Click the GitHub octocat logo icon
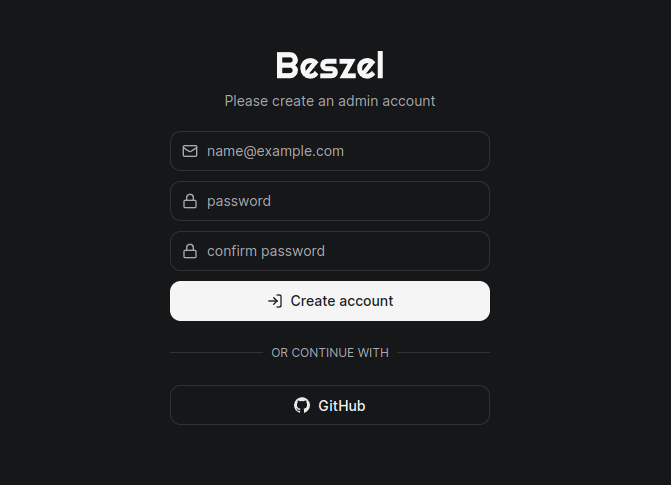The image size is (671, 485). 302,405
